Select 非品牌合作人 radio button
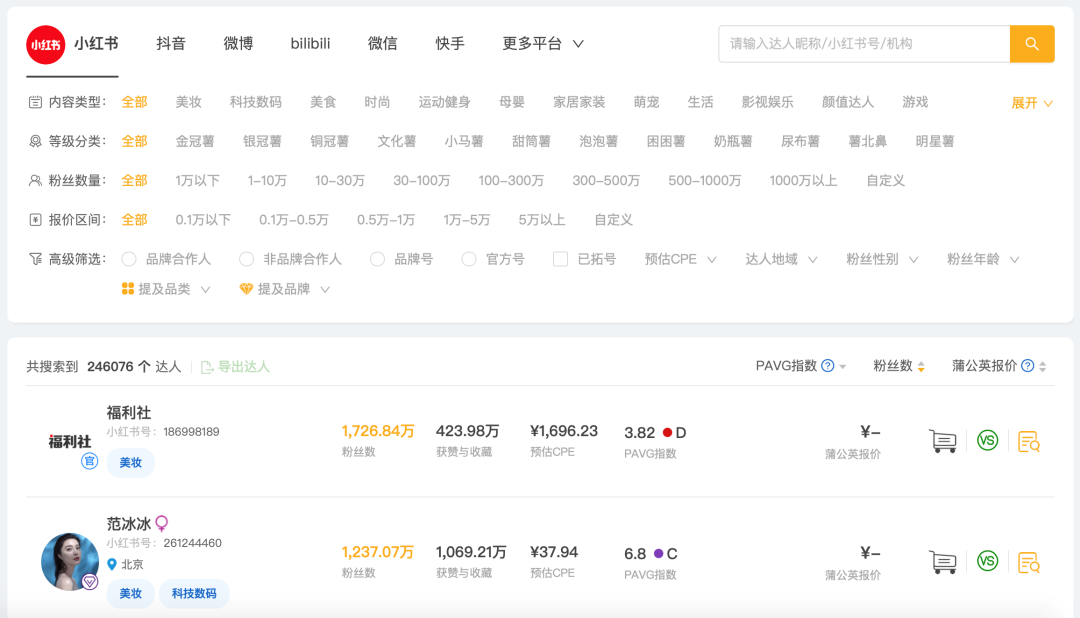This screenshot has height=618, width=1080. coord(247,259)
